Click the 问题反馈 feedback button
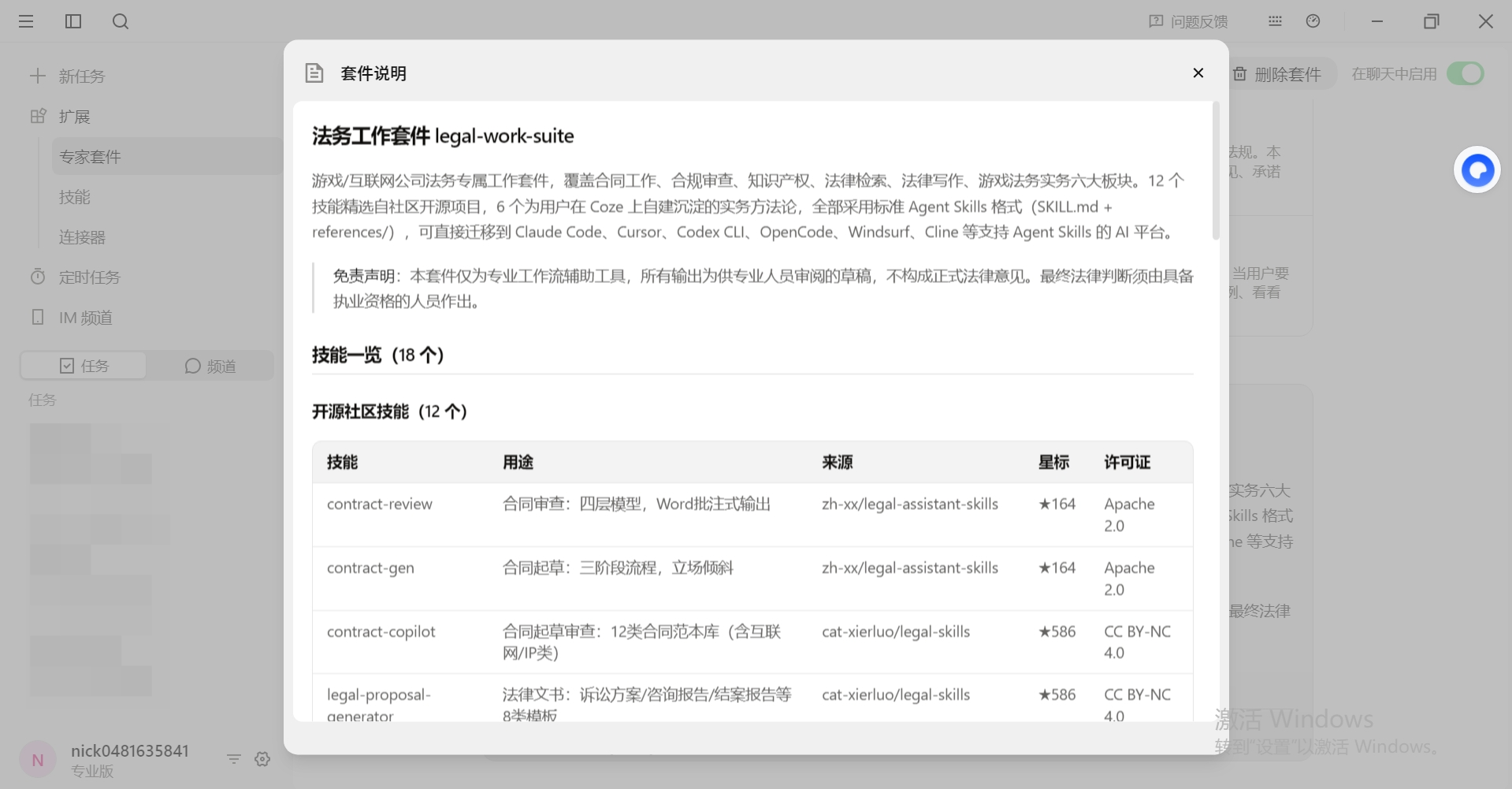Image resolution: width=1512 pixels, height=789 pixels. pyautogui.click(x=1188, y=21)
